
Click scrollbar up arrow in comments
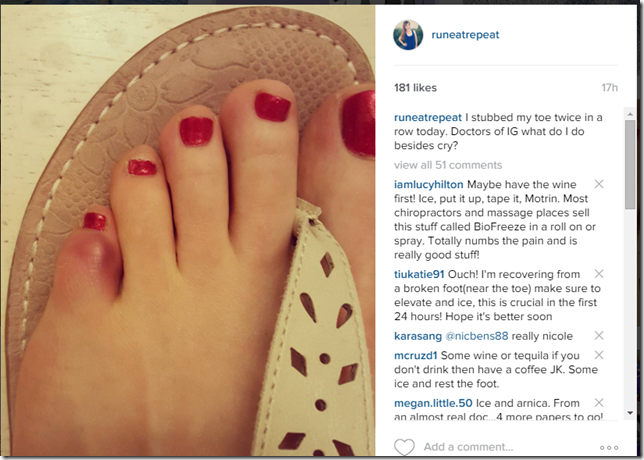tap(630, 113)
